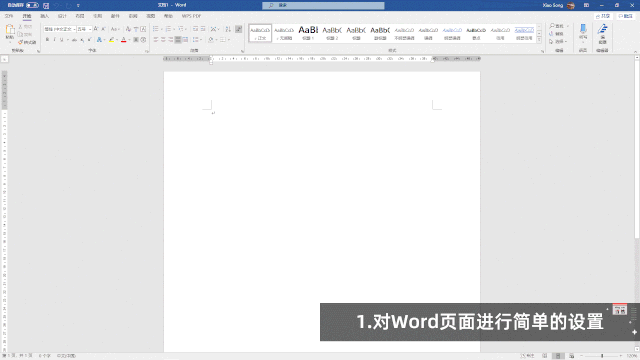640x360 pixels.
Task: Toggle Subscript formatting
Action: tap(82, 40)
